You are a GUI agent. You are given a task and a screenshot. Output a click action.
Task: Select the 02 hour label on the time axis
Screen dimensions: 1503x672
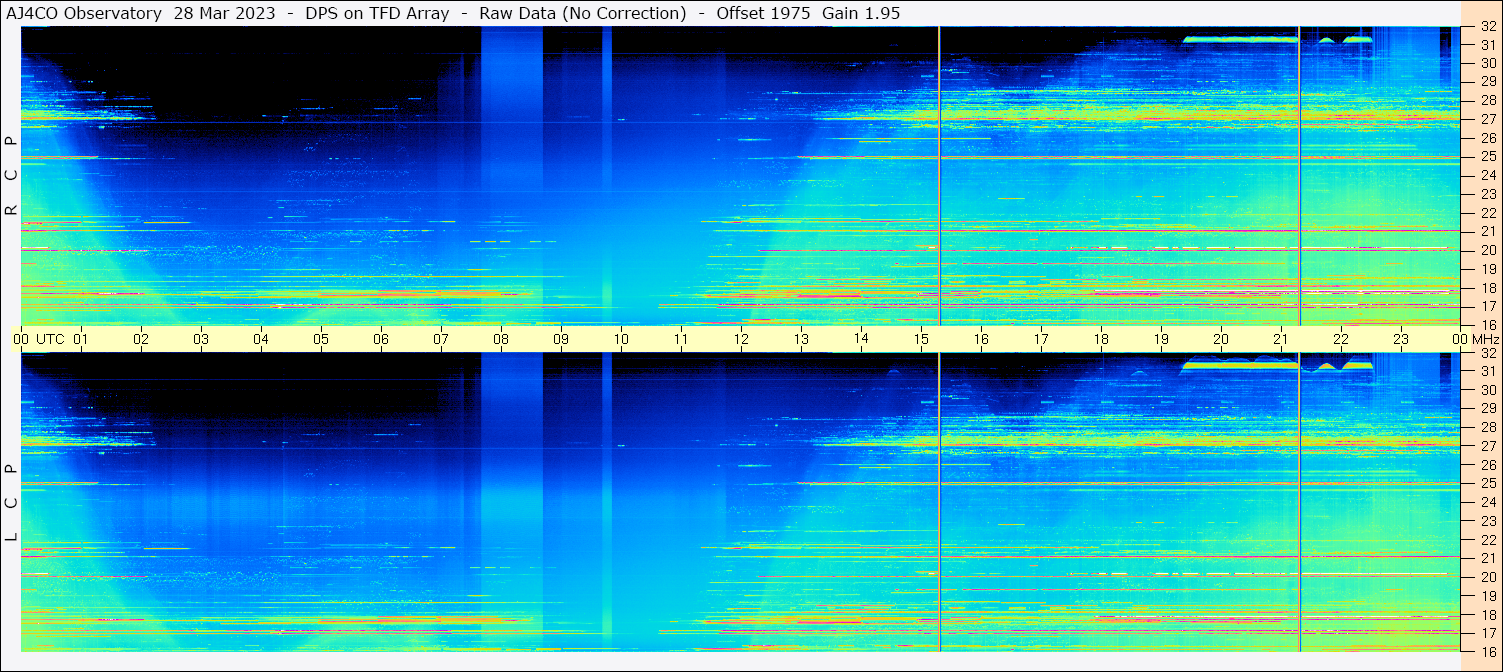(x=141, y=339)
